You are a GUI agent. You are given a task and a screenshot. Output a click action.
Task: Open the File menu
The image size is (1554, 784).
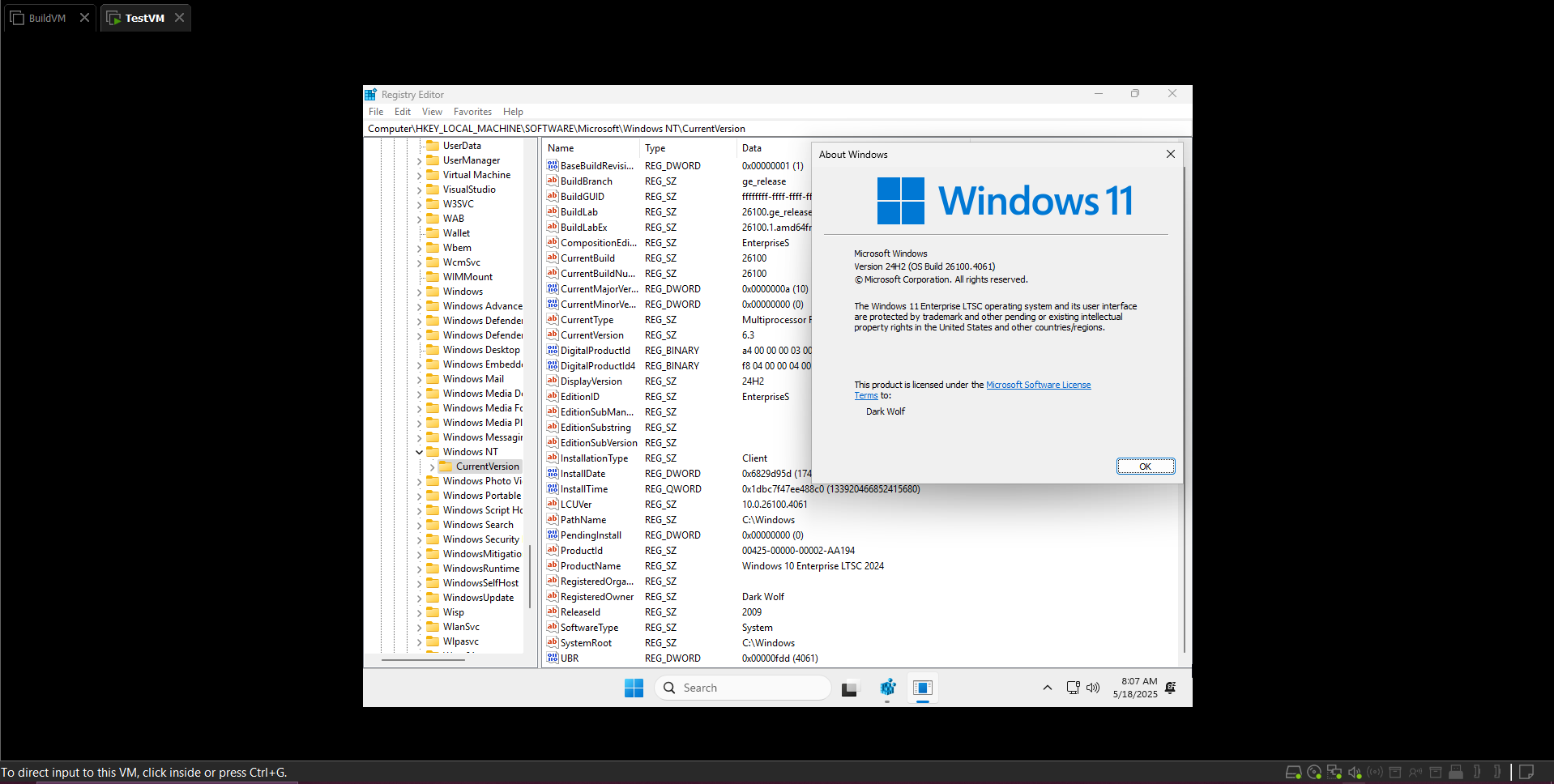[x=376, y=112]
